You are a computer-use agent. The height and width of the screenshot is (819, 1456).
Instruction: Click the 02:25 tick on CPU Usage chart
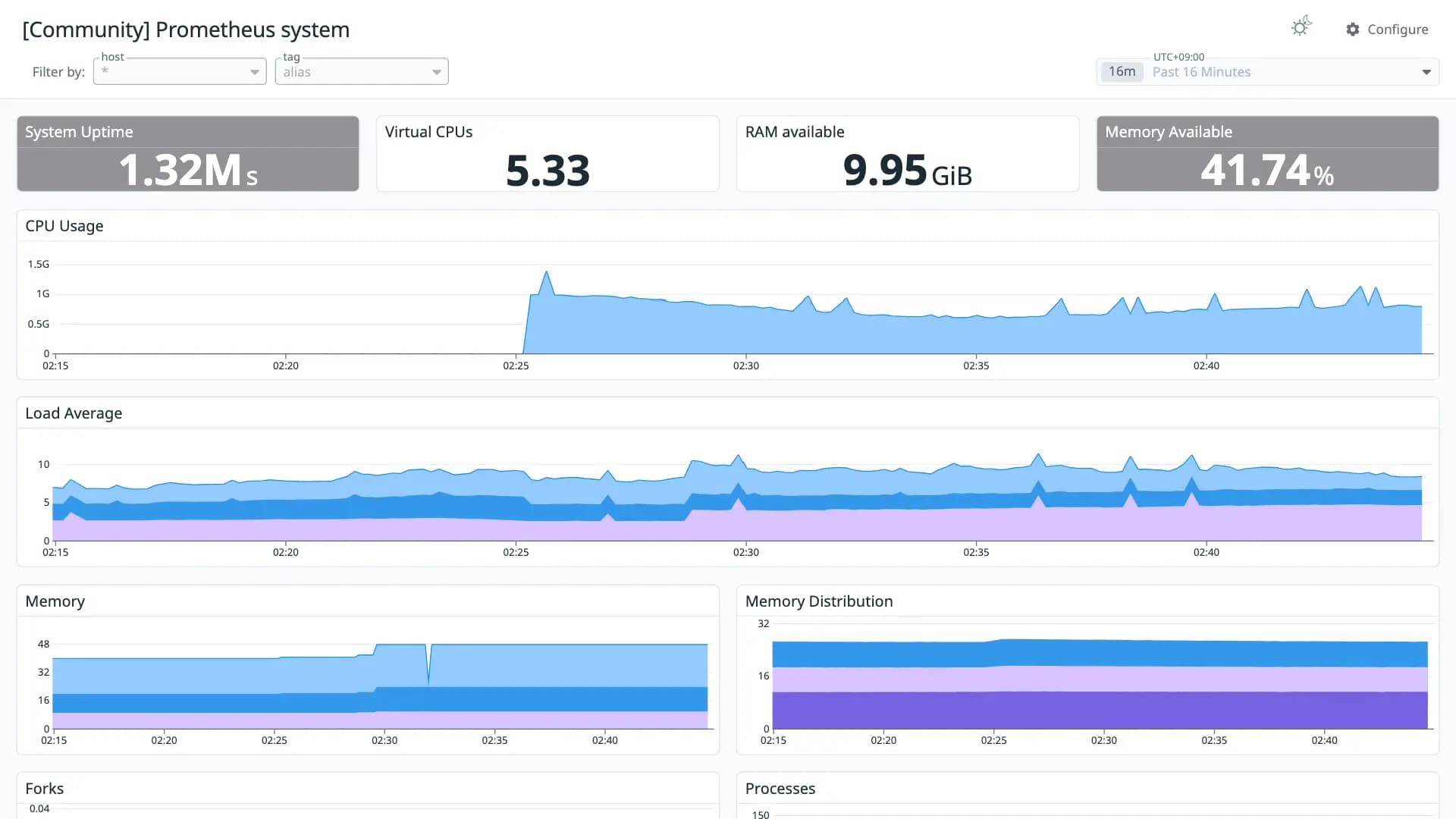(x=516, y=366)
